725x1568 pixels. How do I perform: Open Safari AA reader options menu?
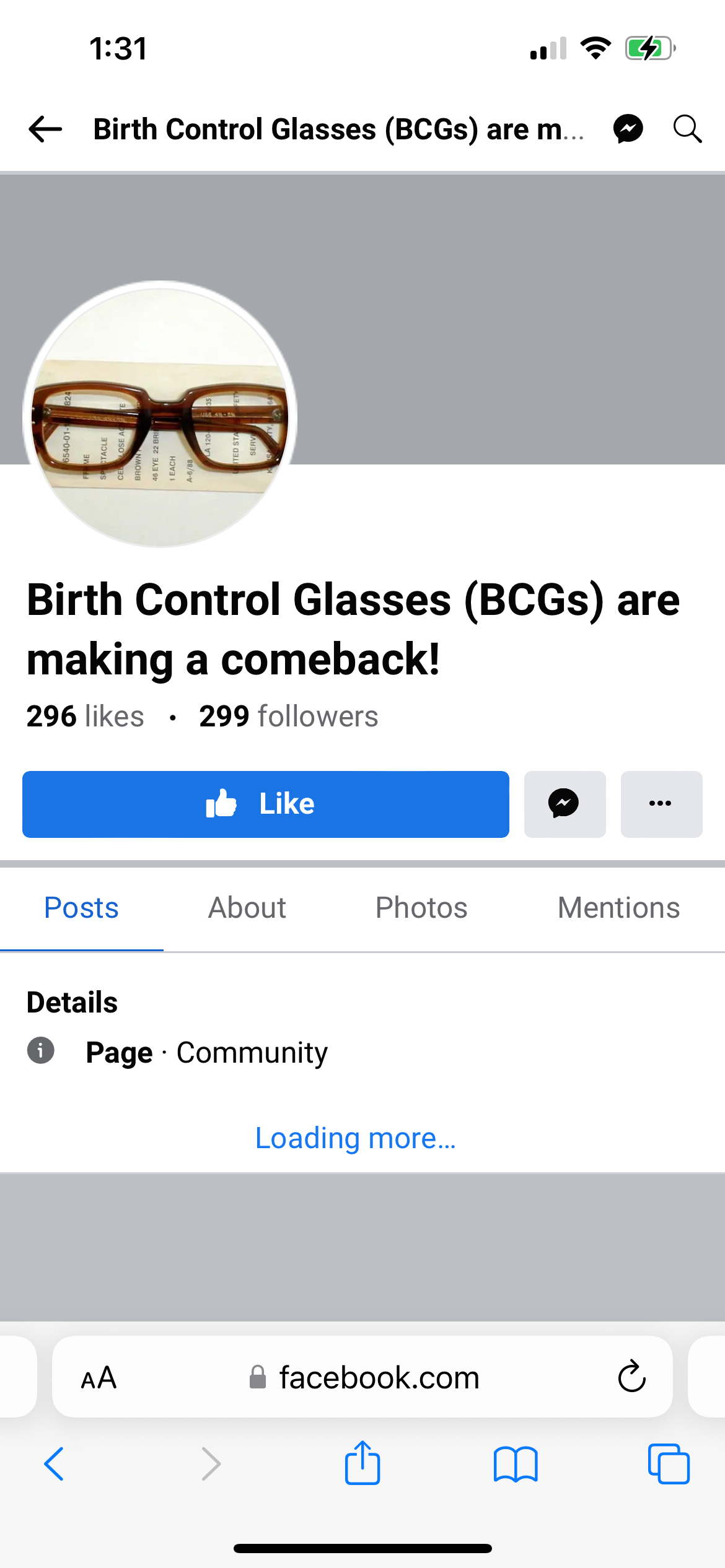click(x=99, y=1378)
